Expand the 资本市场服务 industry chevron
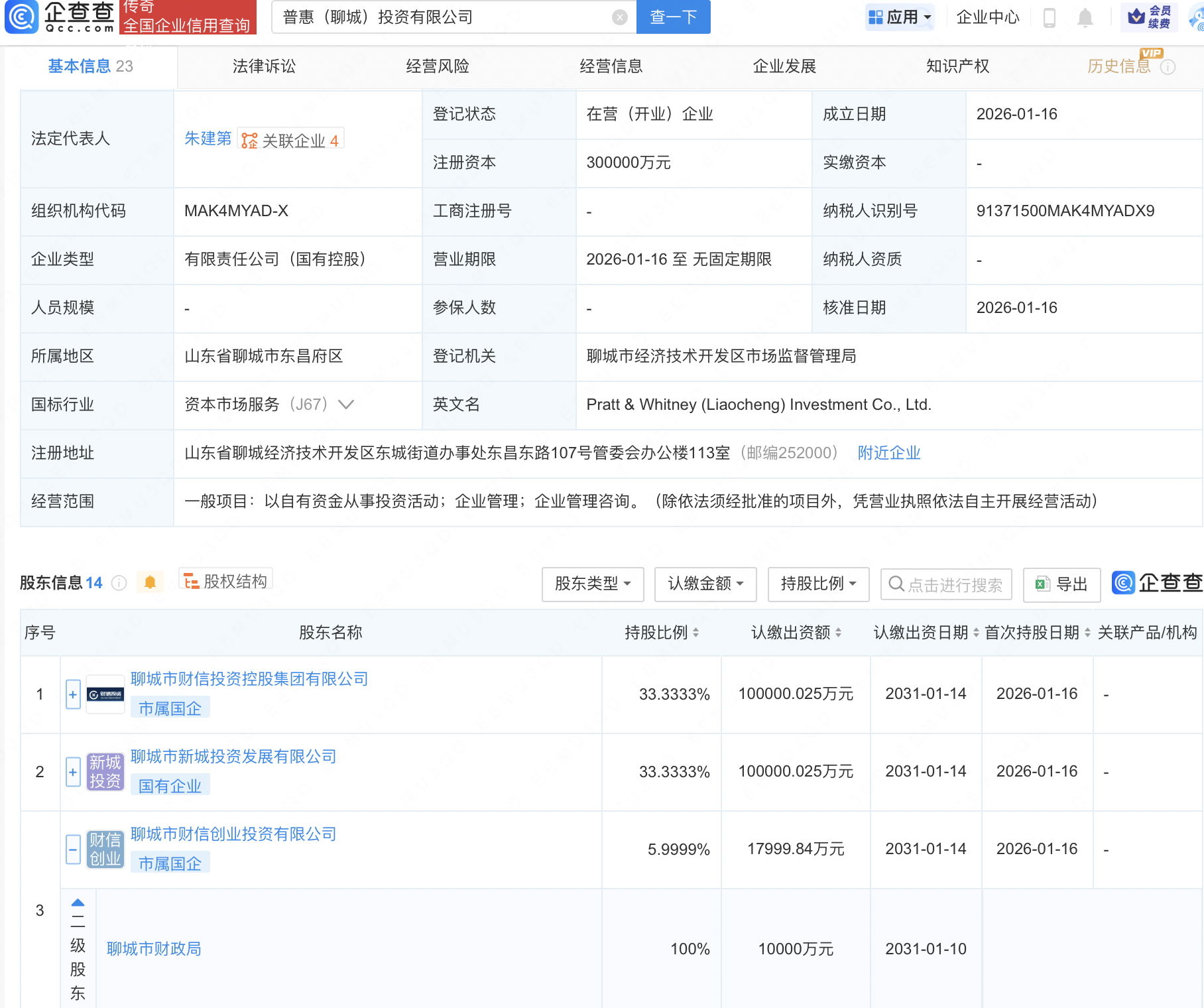Screen dimensions: 1204x1008 pos(346,405)
